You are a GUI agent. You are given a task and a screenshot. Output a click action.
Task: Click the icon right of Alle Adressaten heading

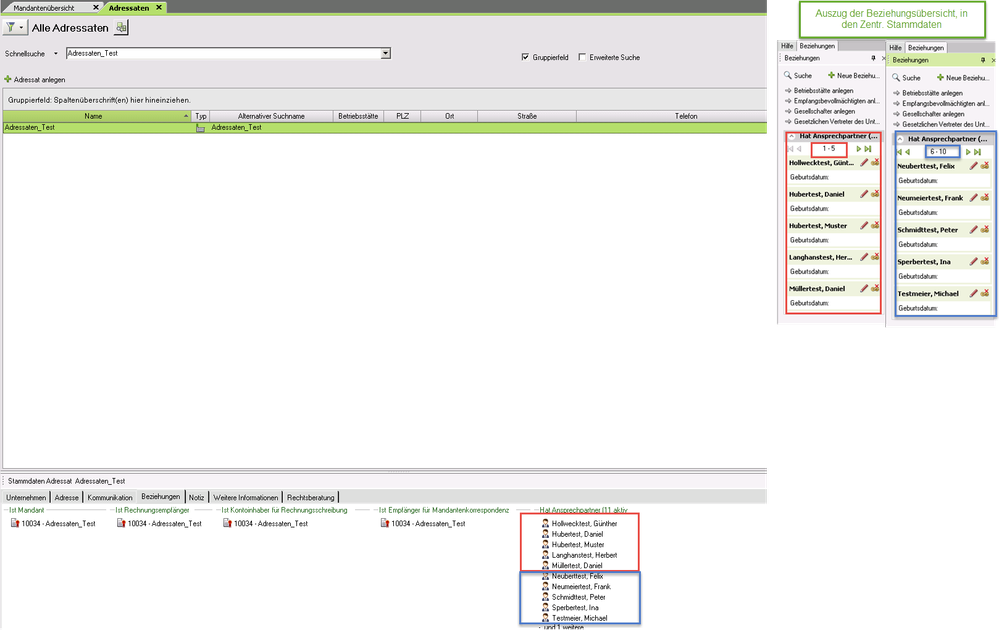(x=121, y=29)
